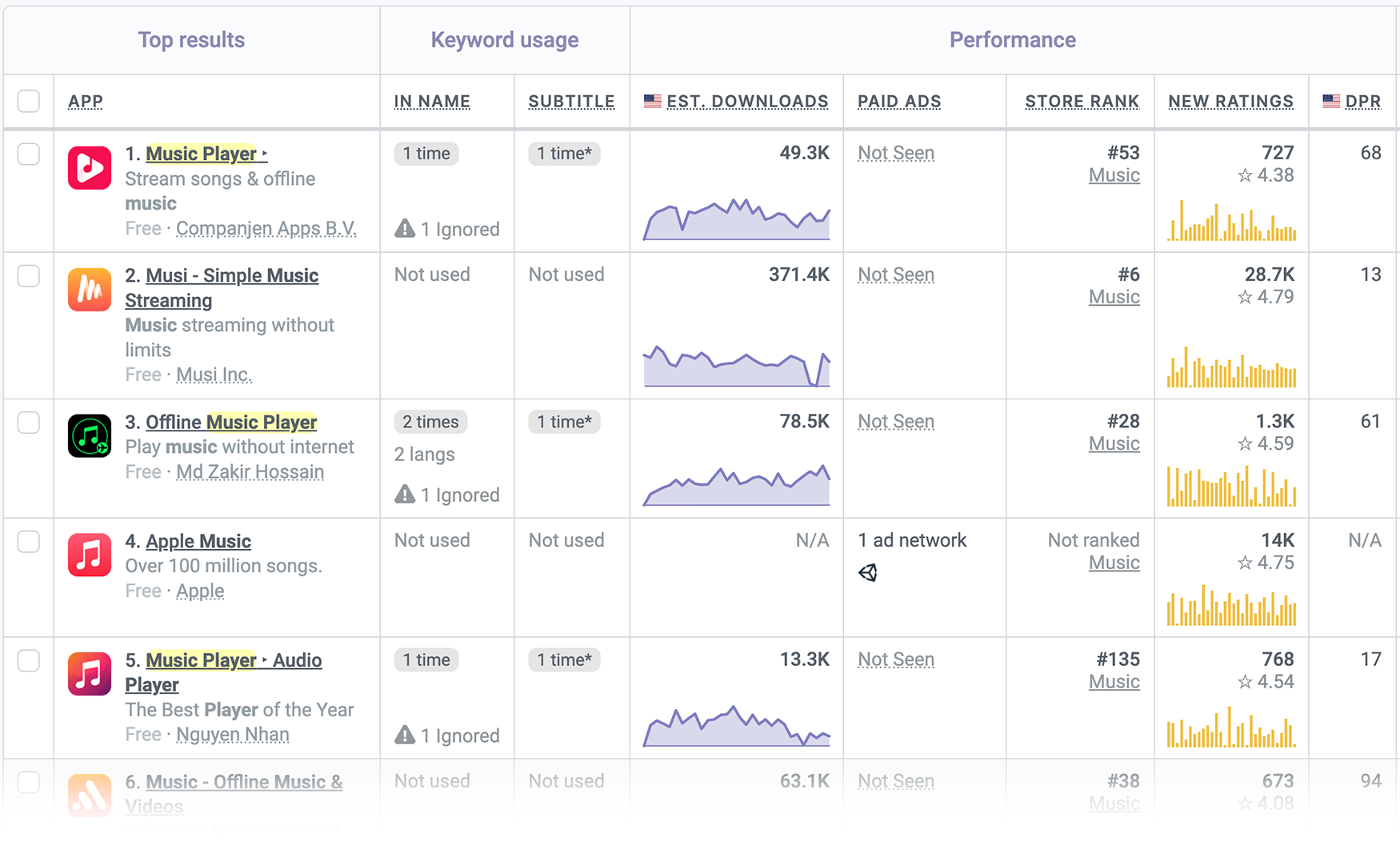Image resolution: width=1400 pixels, height=850 pixels.
Task: Click downloads chart for 49.3K
Action: pyautogui.click(x=736, y=219)
